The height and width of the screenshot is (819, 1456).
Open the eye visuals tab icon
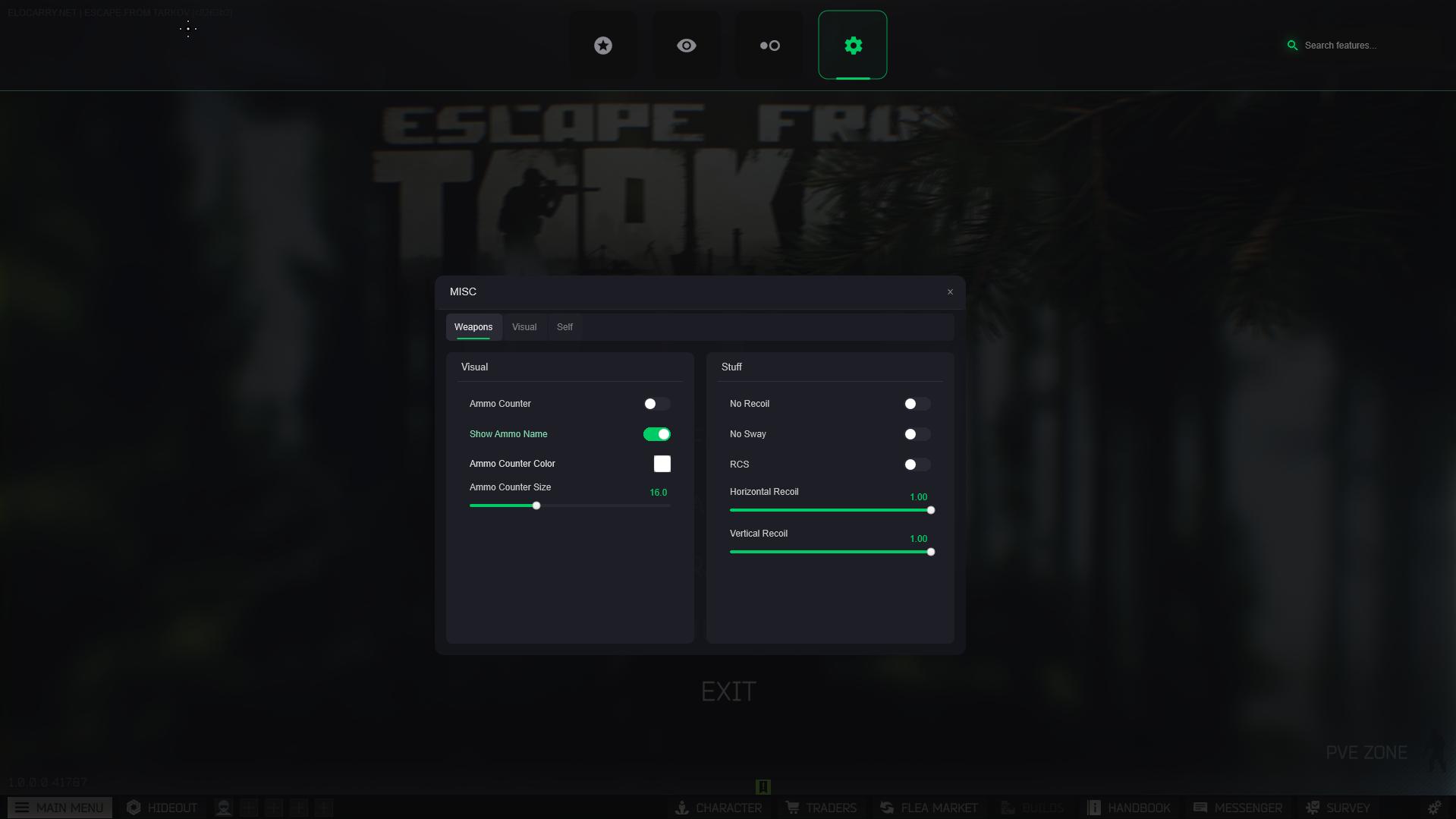click(x=687, y=46)
